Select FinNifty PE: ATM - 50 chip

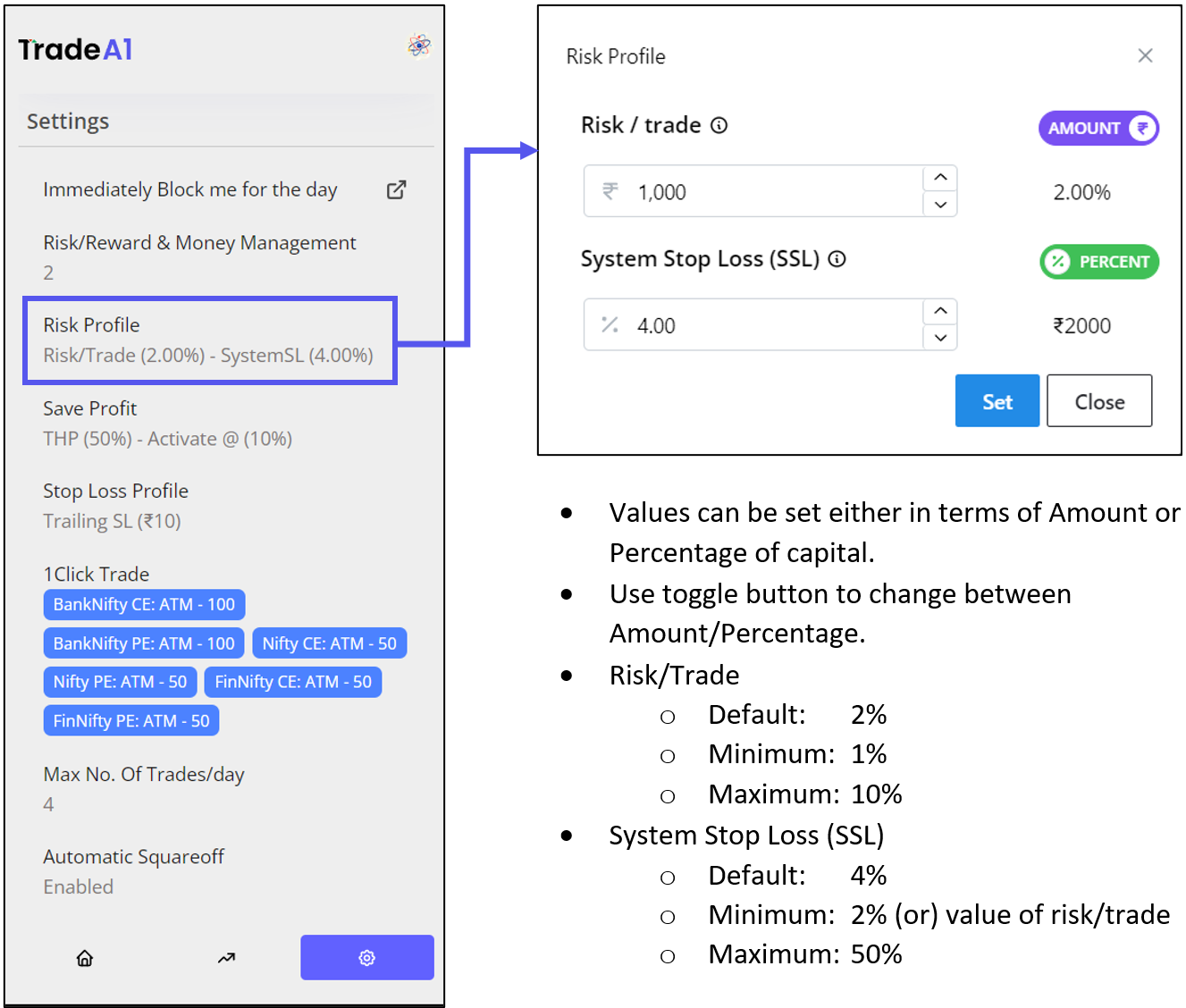click(131, 721)
